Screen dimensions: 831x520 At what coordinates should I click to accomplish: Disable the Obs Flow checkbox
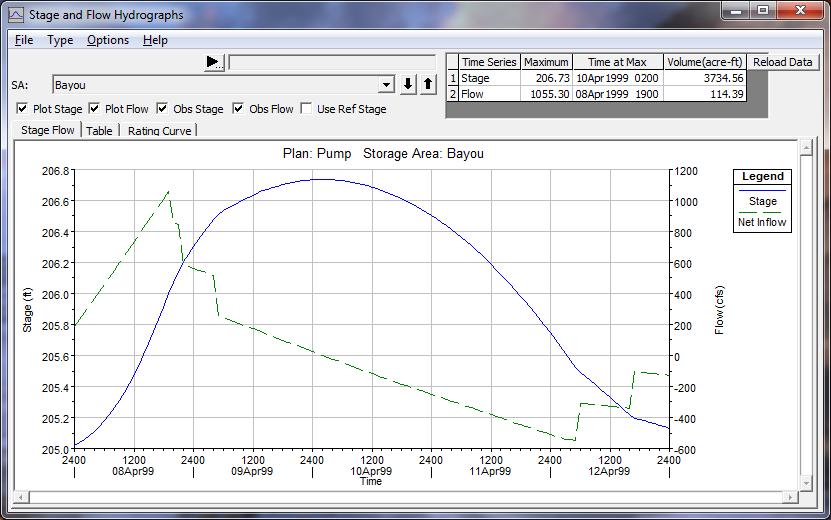pyautogui.click(x=239, y=109)
